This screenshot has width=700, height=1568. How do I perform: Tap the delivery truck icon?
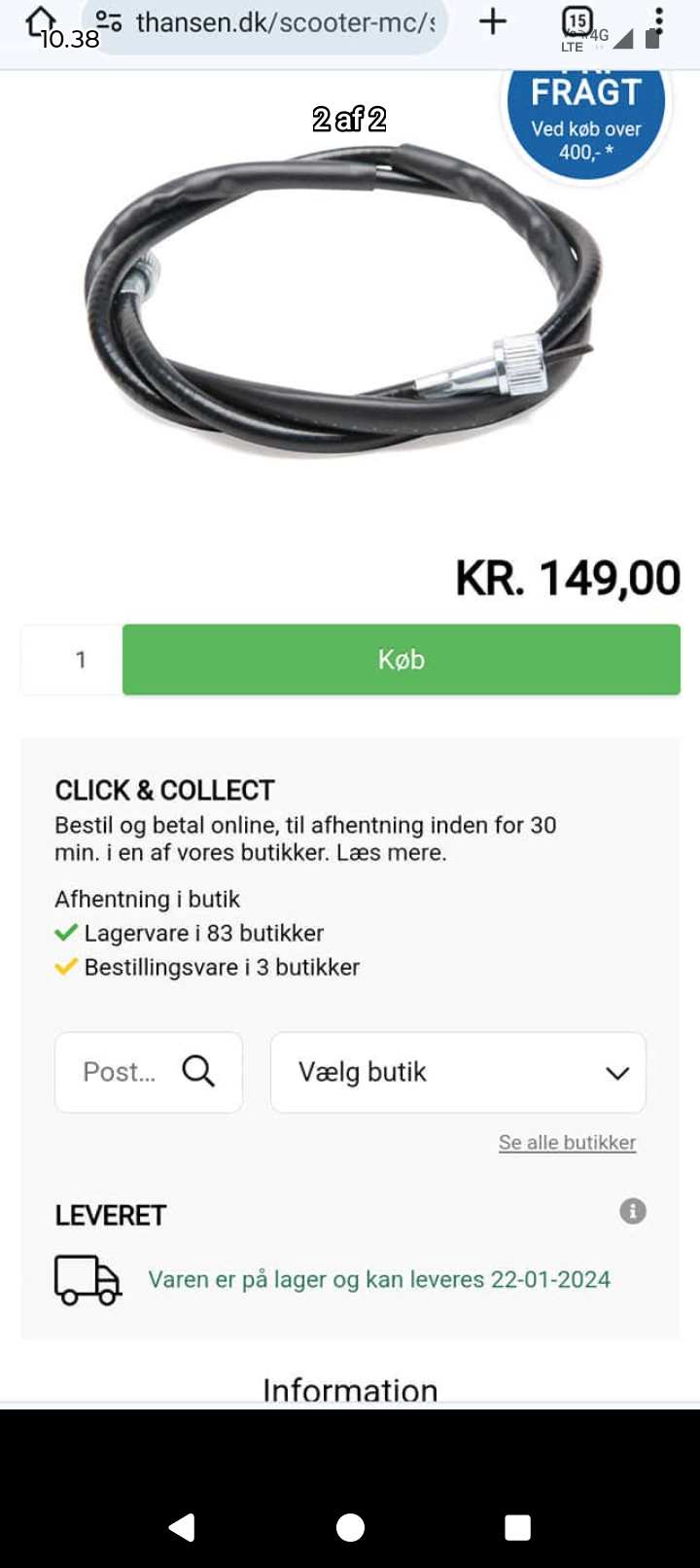87,1278
